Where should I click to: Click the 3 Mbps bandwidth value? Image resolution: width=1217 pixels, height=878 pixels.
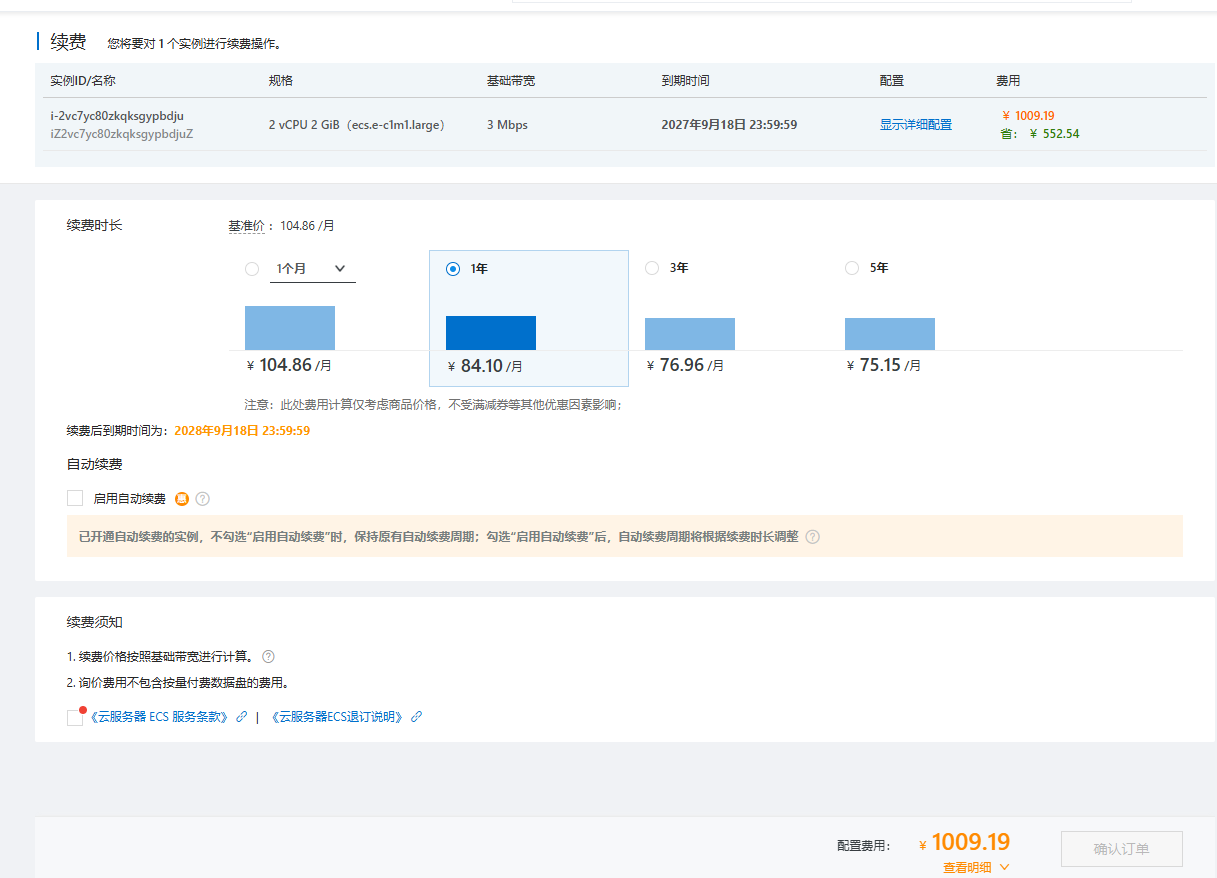(507, 125)
